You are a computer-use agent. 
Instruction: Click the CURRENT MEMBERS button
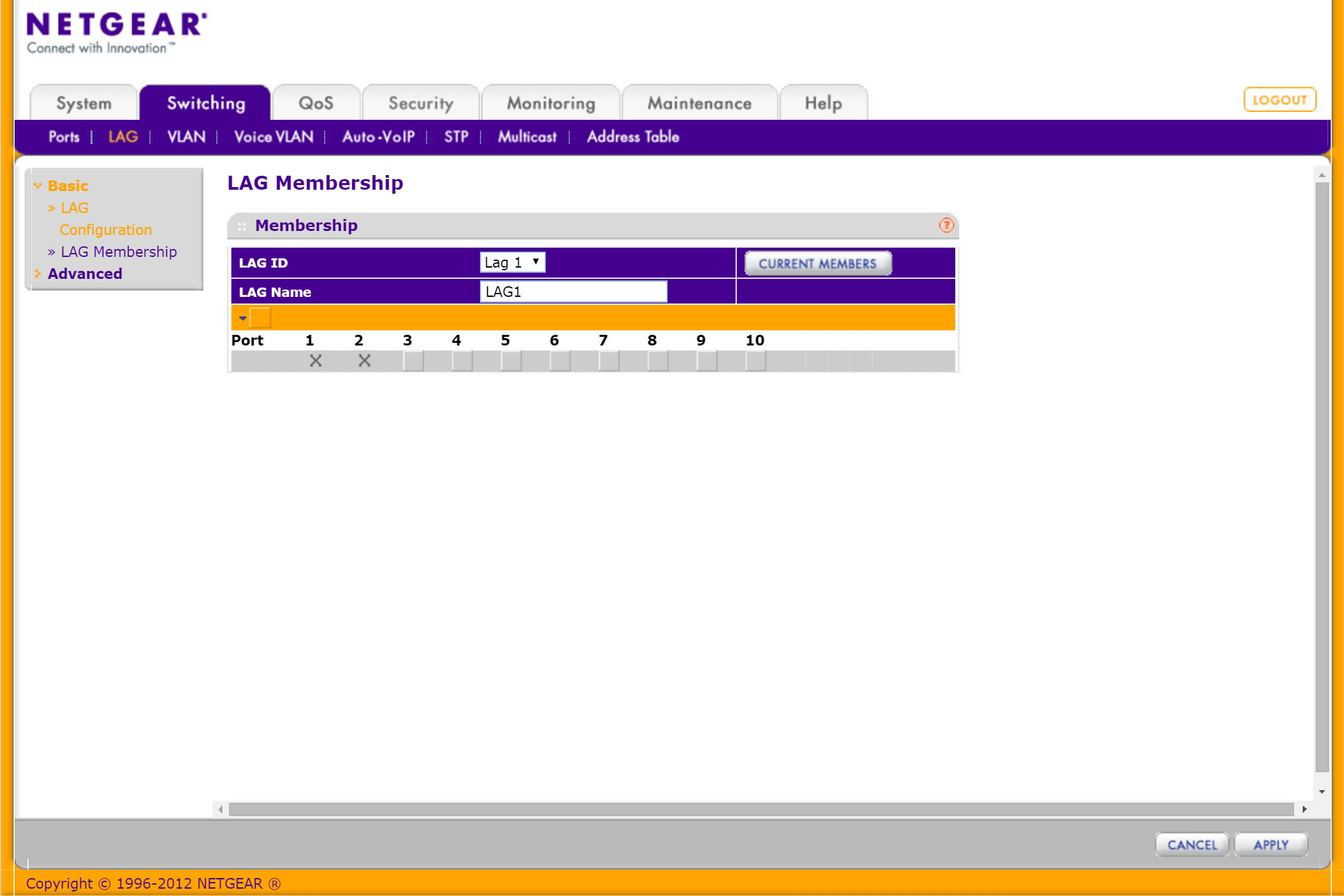click(817, 264)
